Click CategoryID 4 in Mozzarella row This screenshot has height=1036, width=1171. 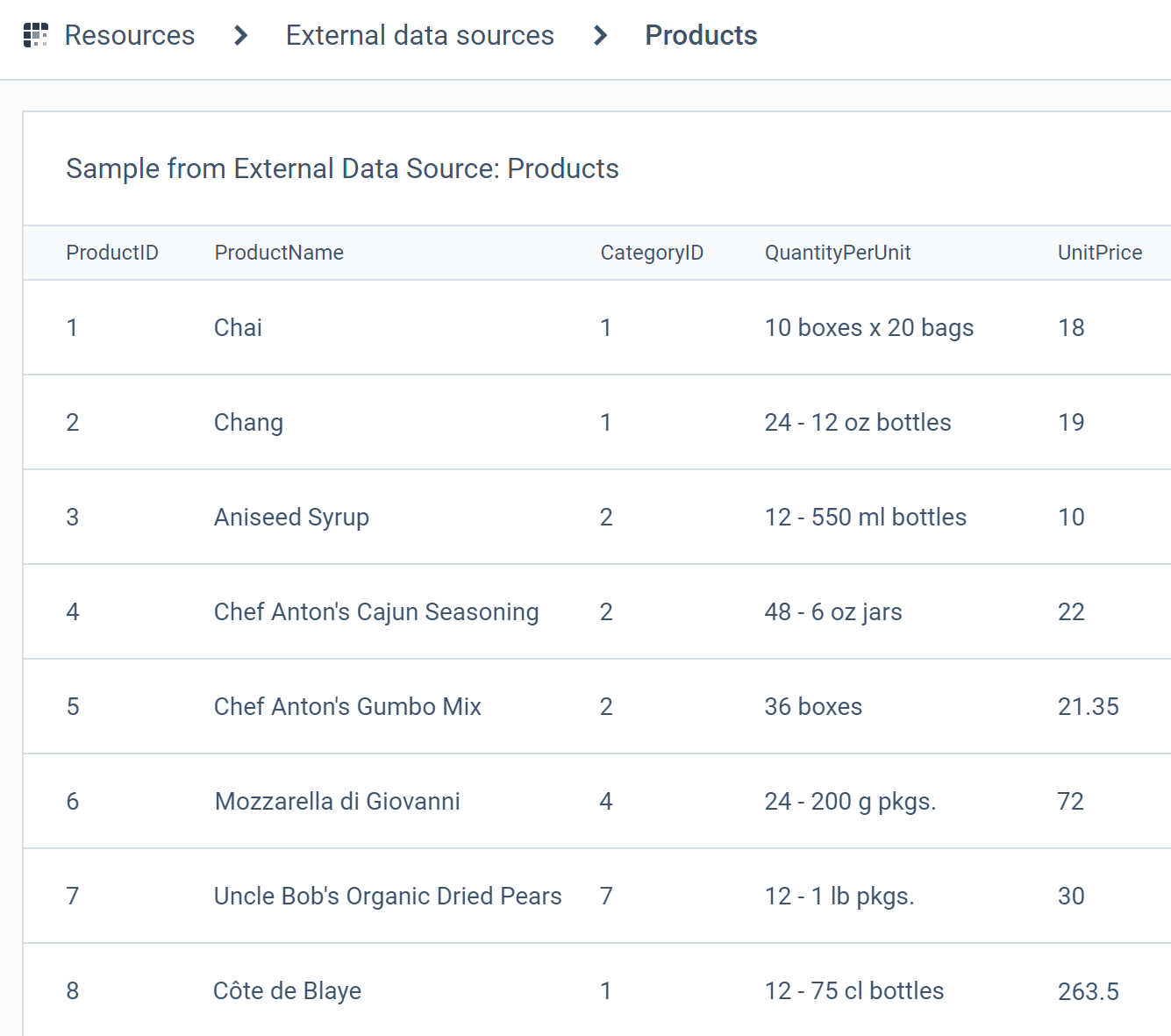(x=606, y=801)
